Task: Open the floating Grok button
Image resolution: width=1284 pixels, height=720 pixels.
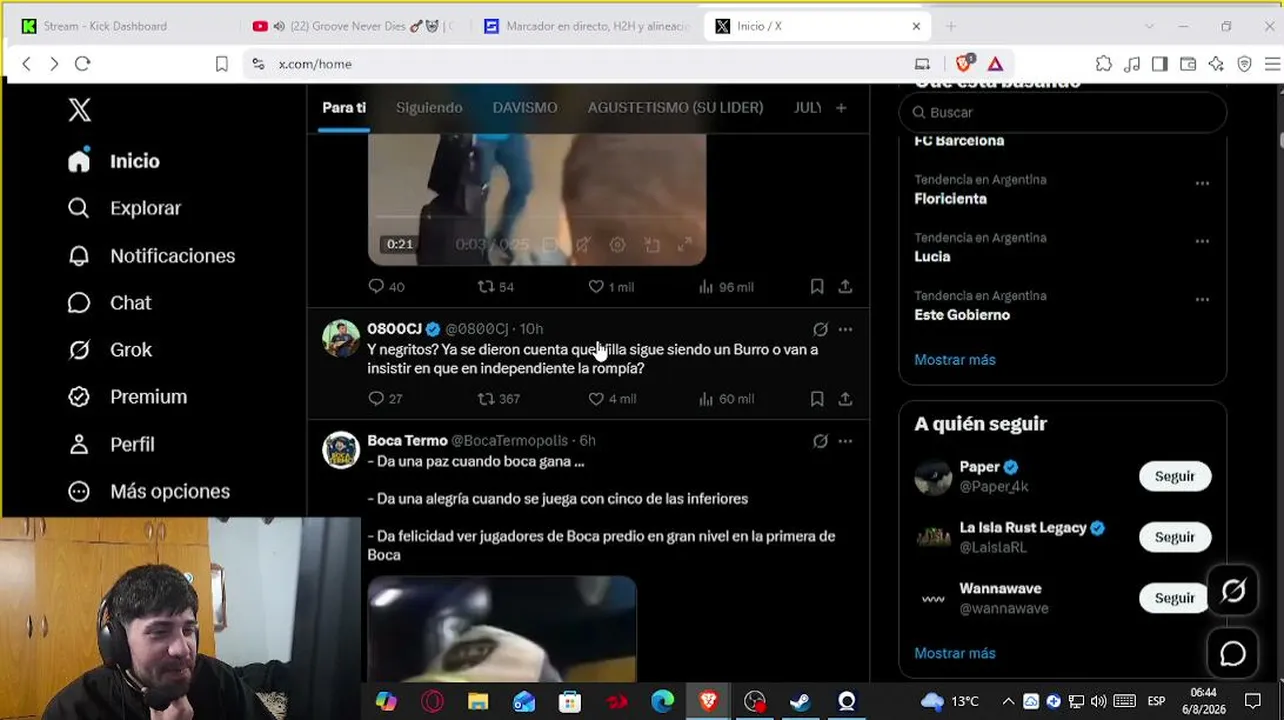Action: pos(1233,591)
